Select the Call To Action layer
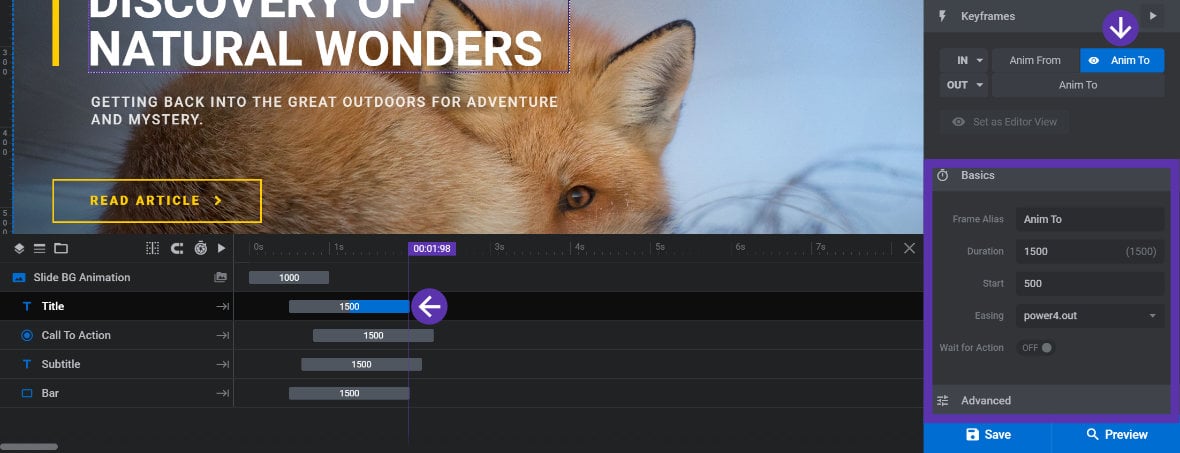Image resolution: width=1180 pixels, height=453 pixels. coord(76,336)
